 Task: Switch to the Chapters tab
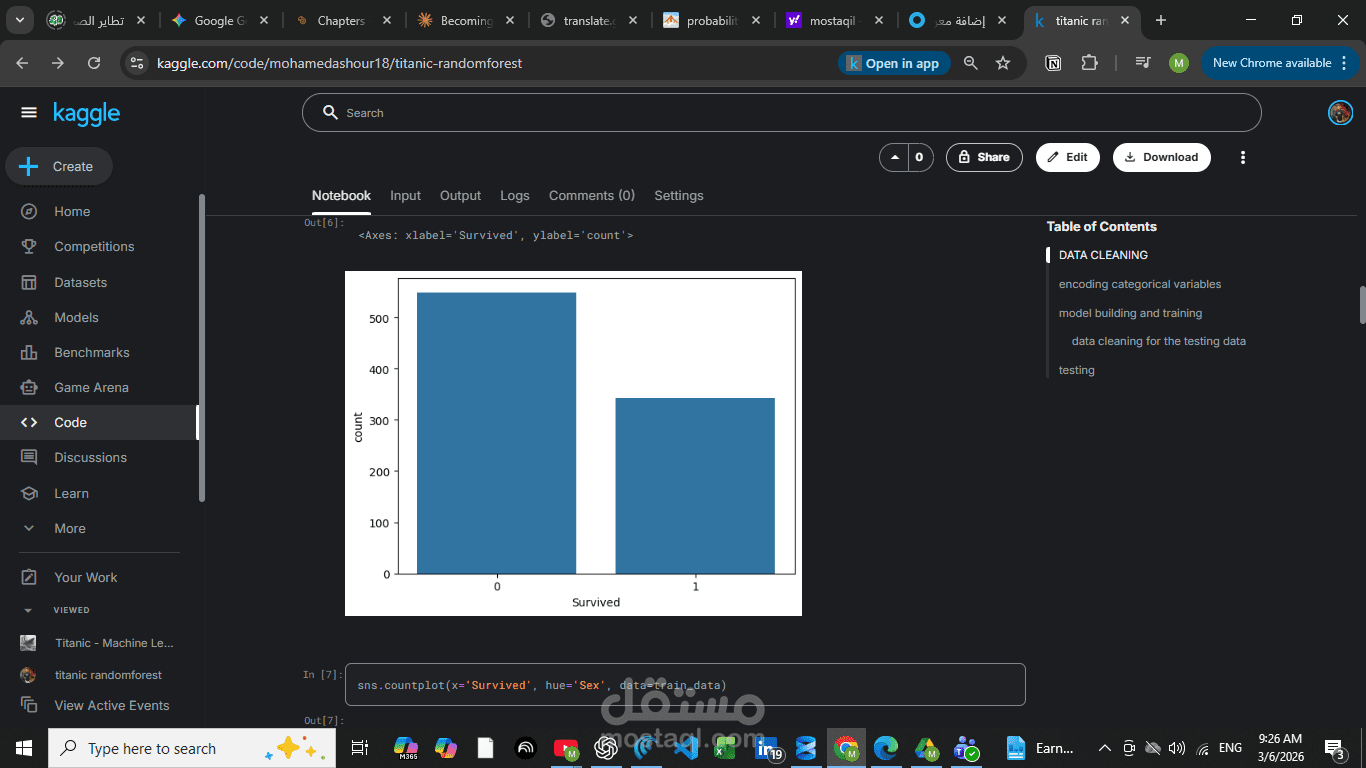pyautogui.click(x=341, y=20)
